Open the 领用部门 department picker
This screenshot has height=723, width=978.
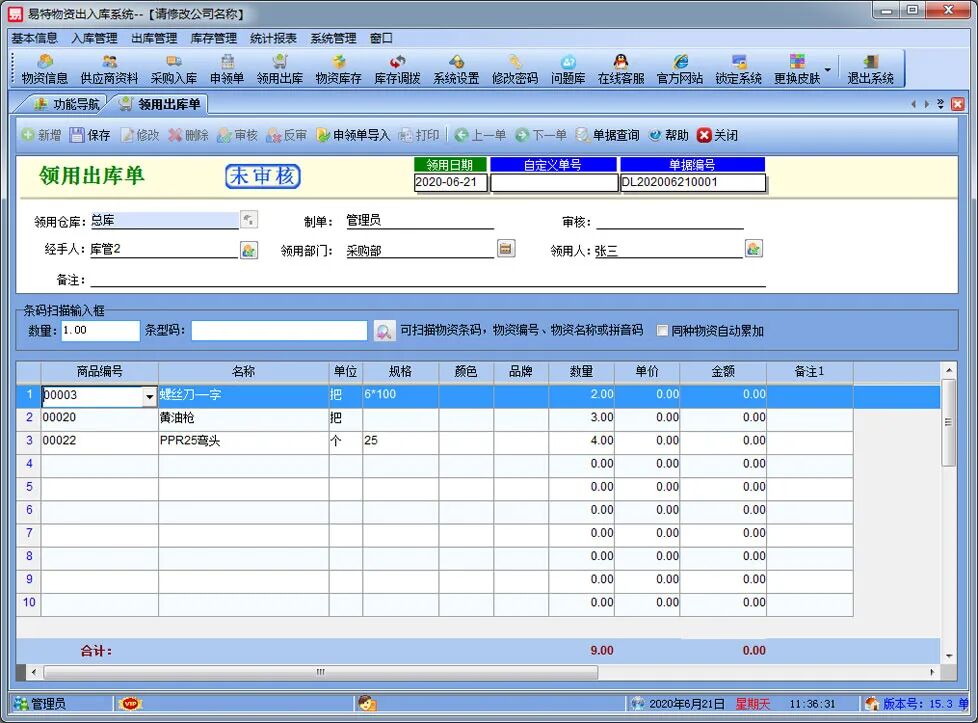pyautogui.click(x=505, y=248)
